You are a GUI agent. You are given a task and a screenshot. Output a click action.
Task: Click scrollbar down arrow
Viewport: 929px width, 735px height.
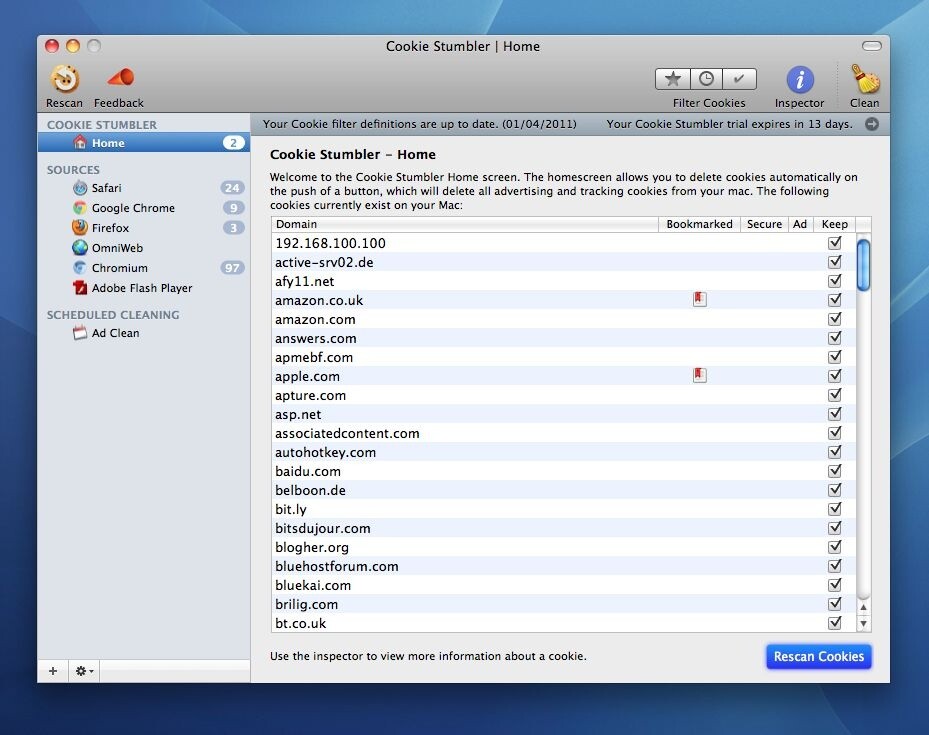pos(863,623)
